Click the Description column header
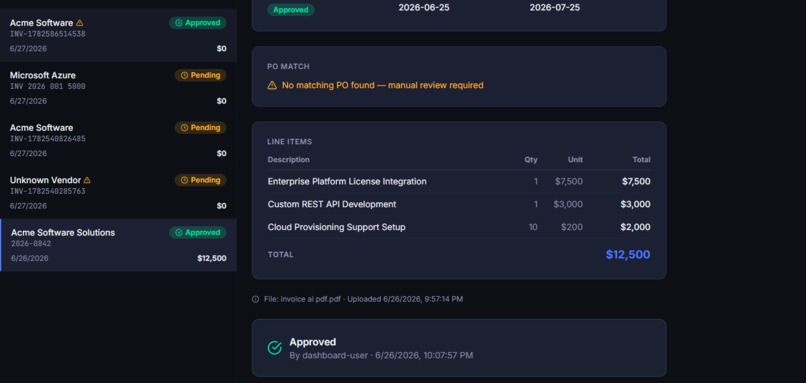The height and width of the screenshot is (383, 806). [288, 160]
